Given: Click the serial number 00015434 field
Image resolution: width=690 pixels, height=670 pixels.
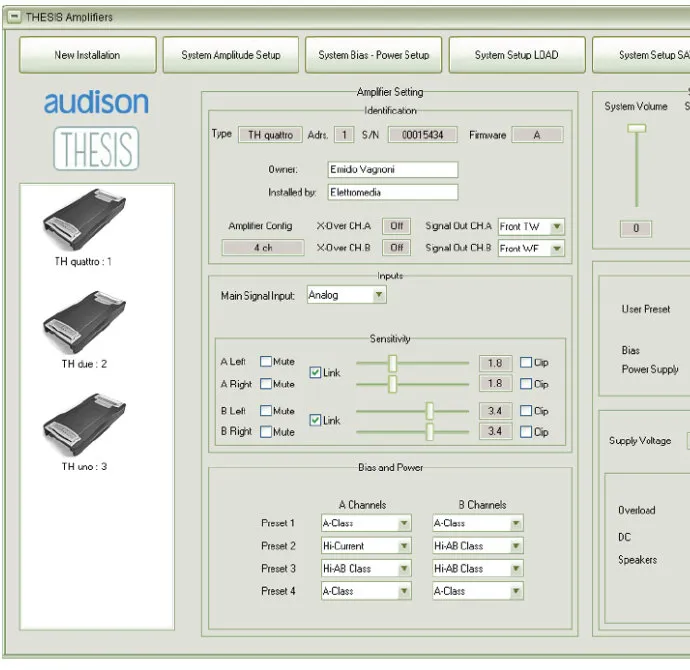Looking at the screenshot, I should pyautogui.click(x=422, y=135).
